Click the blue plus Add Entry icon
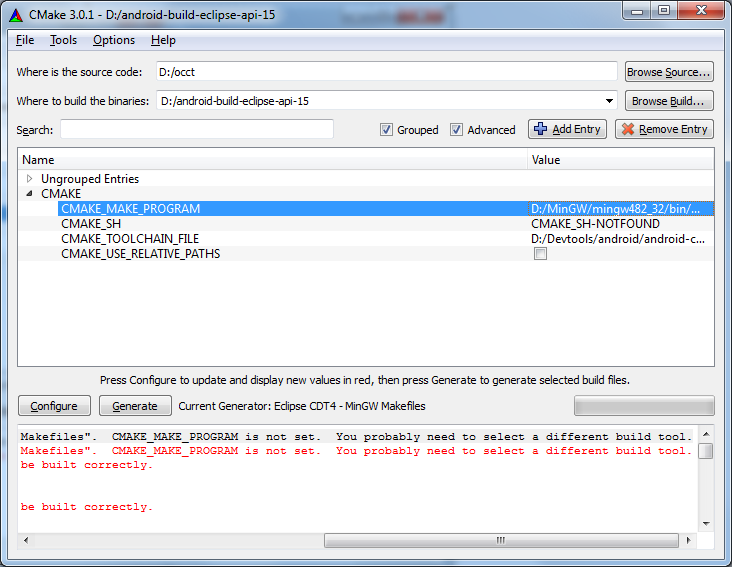Image resolution: width=732 pixels, height=567 pixels. (541, 129)
